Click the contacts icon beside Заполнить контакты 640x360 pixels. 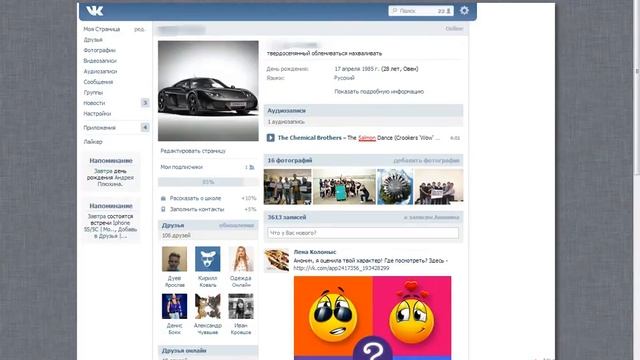tap(163, 209)
